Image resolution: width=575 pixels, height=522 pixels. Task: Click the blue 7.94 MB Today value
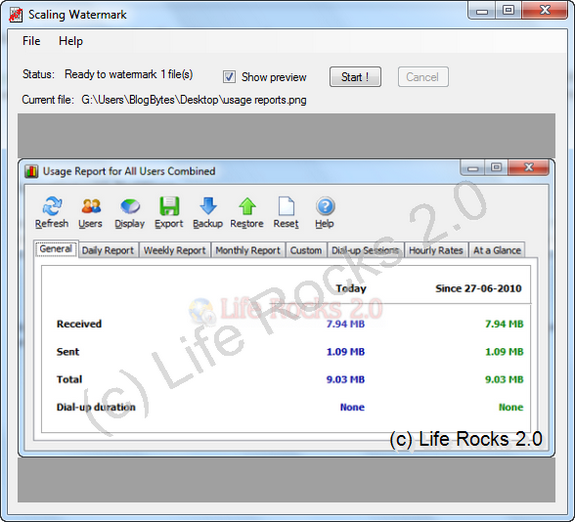tap(346, 324)
